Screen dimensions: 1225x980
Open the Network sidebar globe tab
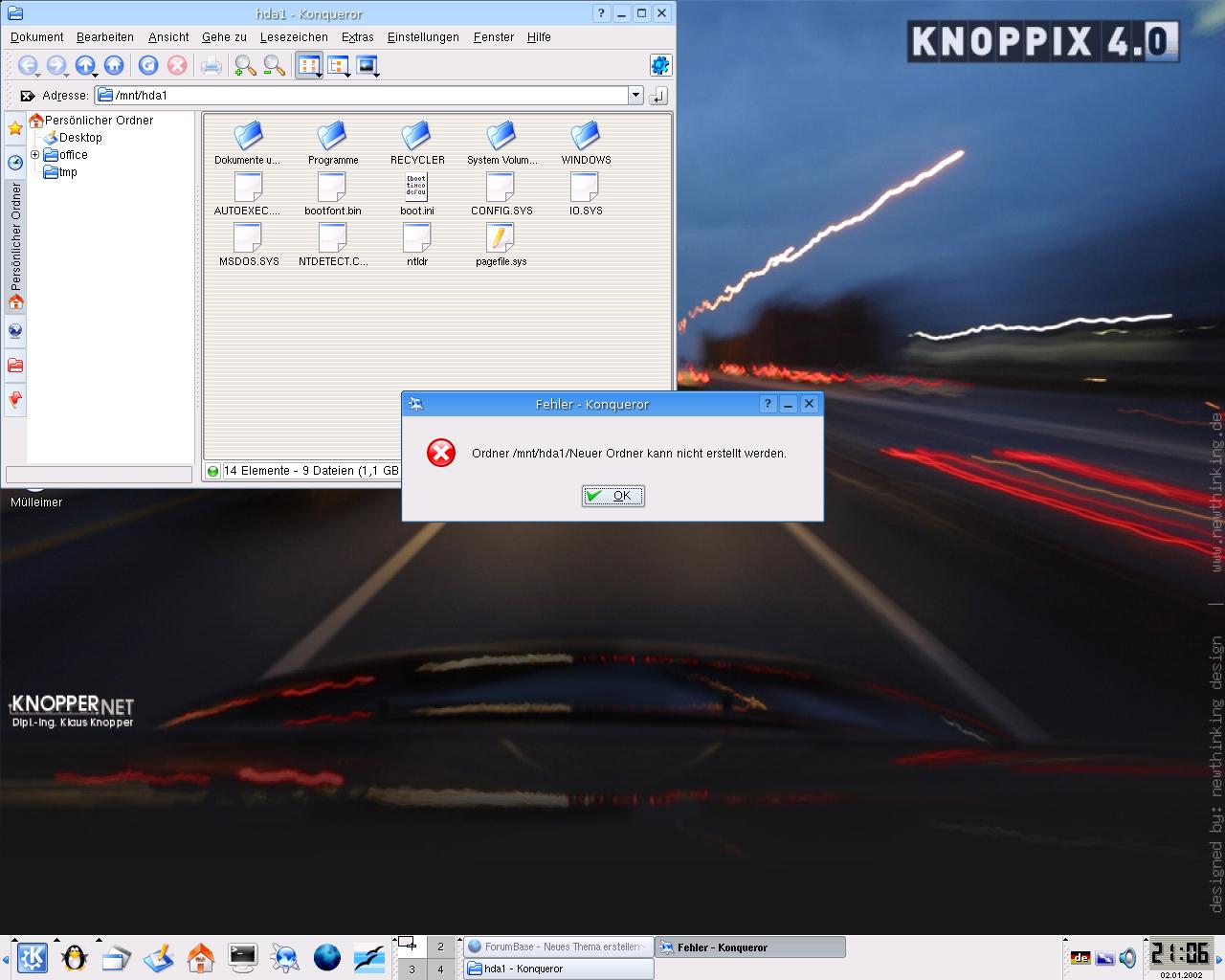click(15, 331)
